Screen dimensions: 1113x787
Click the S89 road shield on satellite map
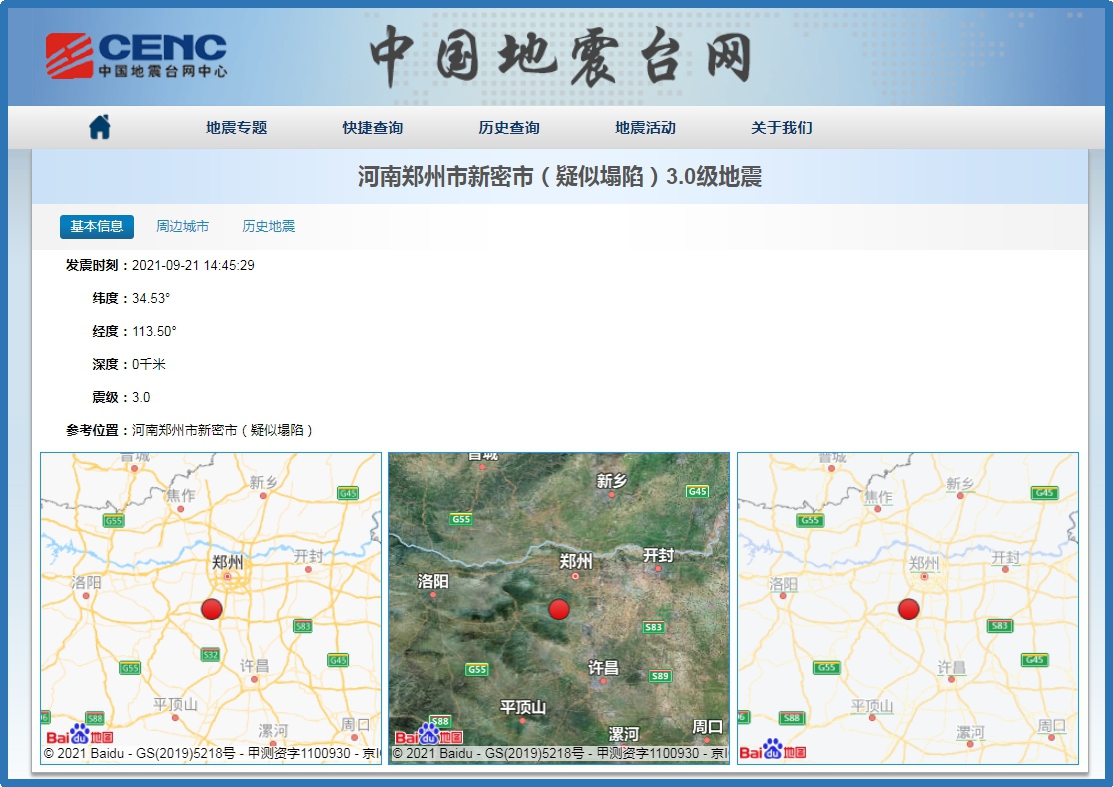(x=660, y=677)
